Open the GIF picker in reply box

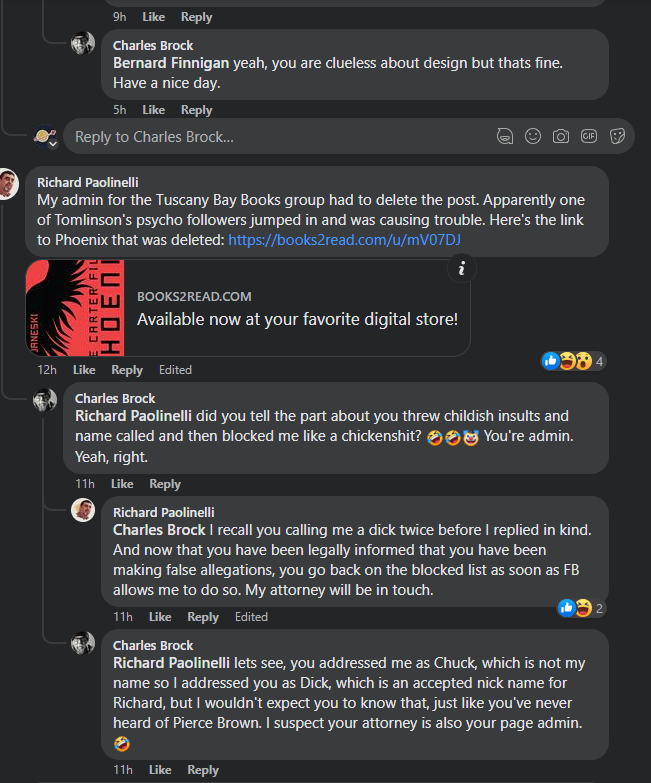(x=589, y=136)
